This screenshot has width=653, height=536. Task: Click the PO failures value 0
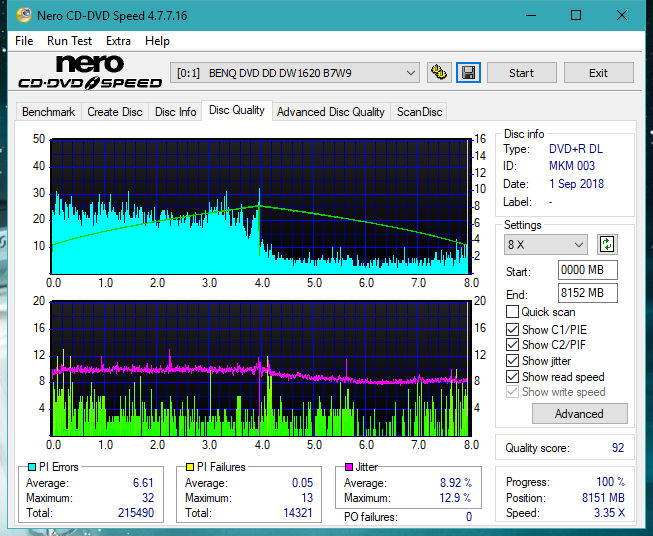pyautogui.click(x=469, y=517)
